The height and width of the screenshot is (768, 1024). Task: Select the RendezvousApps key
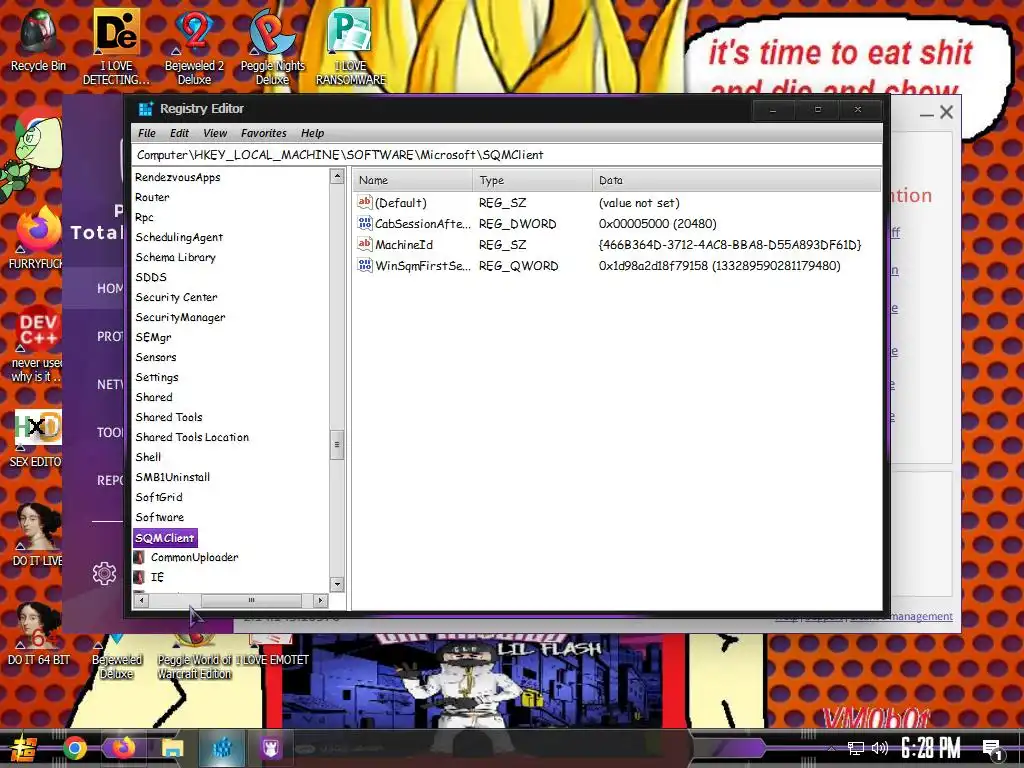pos(178,177)
